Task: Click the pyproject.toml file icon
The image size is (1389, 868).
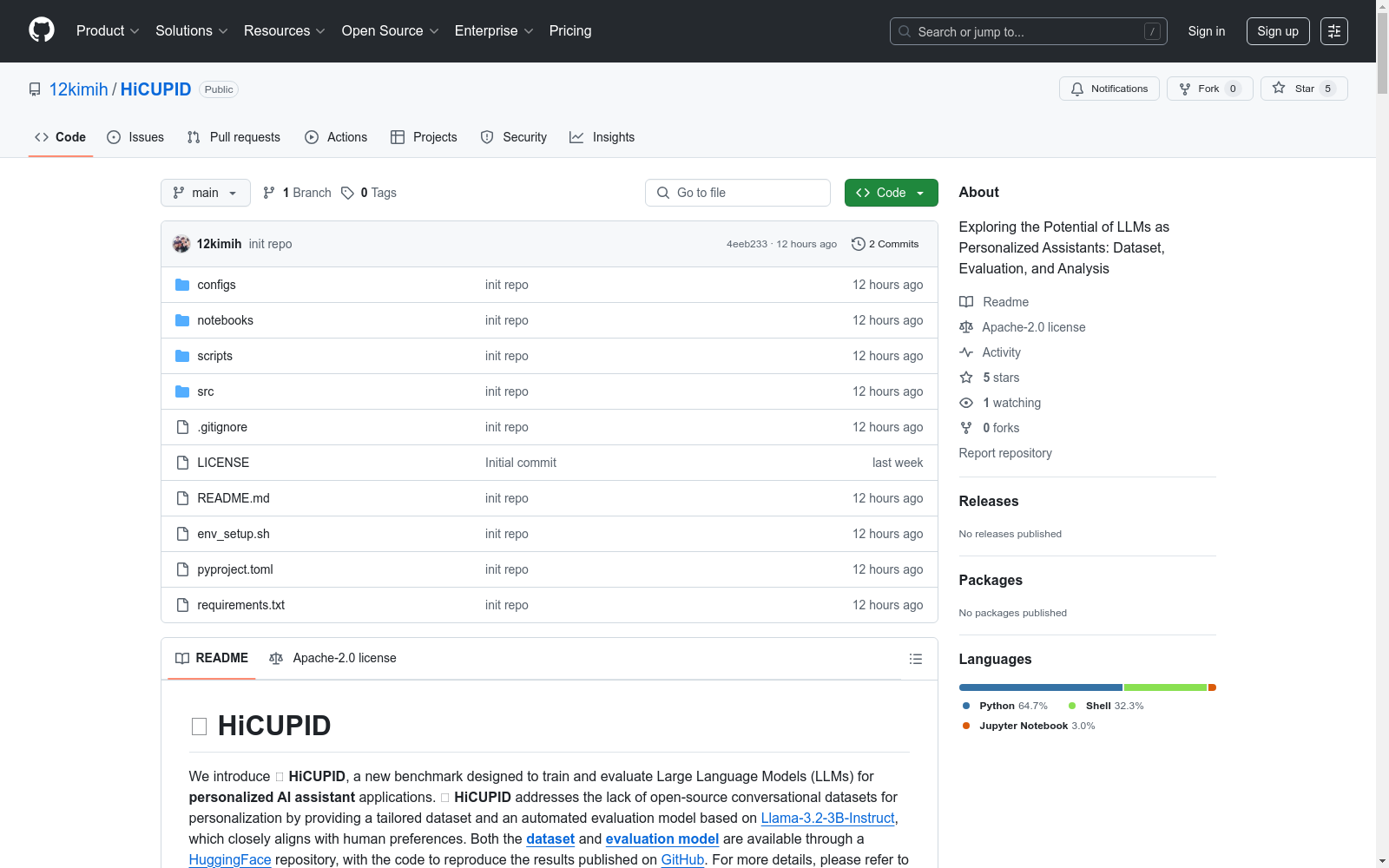Action: (x=182, y=569)
